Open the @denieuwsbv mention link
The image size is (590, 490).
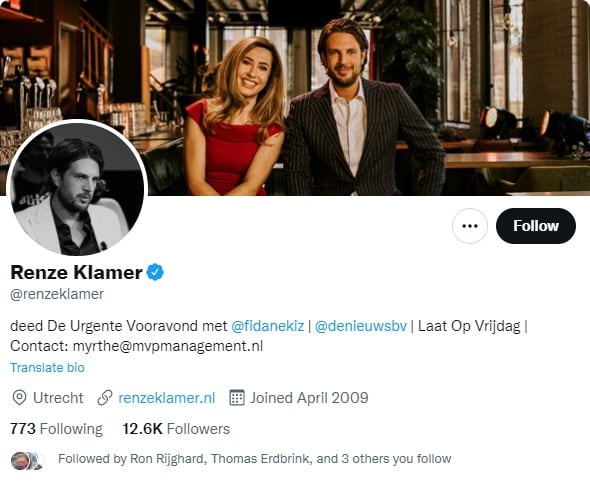360,326
